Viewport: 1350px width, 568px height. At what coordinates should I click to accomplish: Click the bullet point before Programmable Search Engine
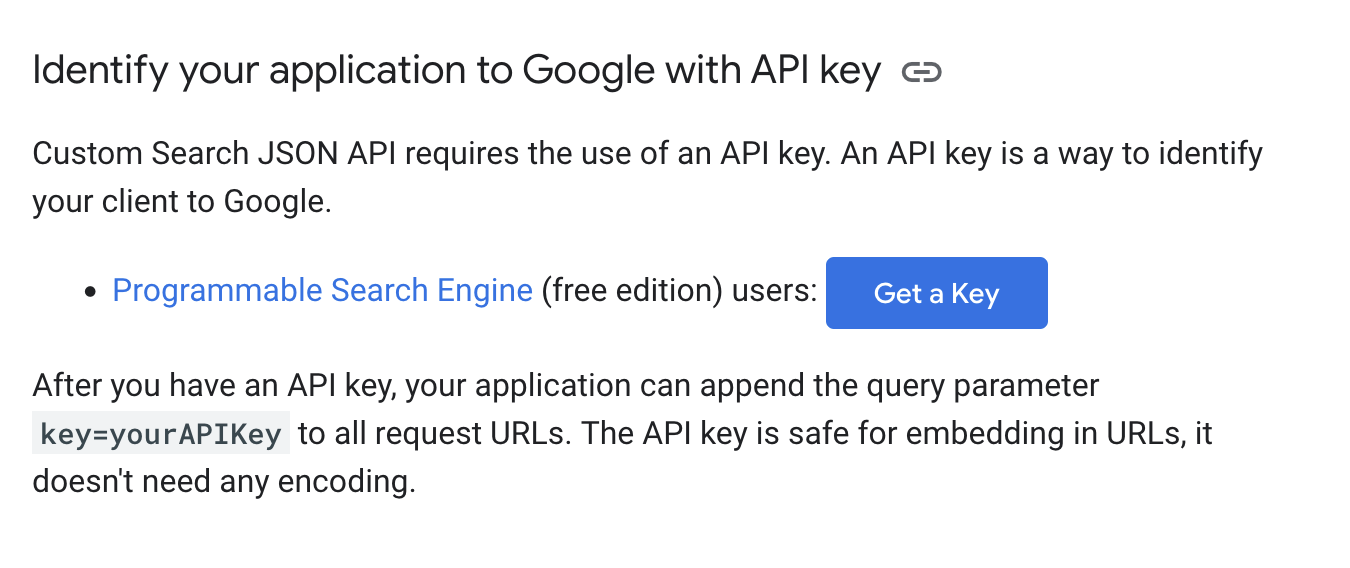tap(91, 293)
